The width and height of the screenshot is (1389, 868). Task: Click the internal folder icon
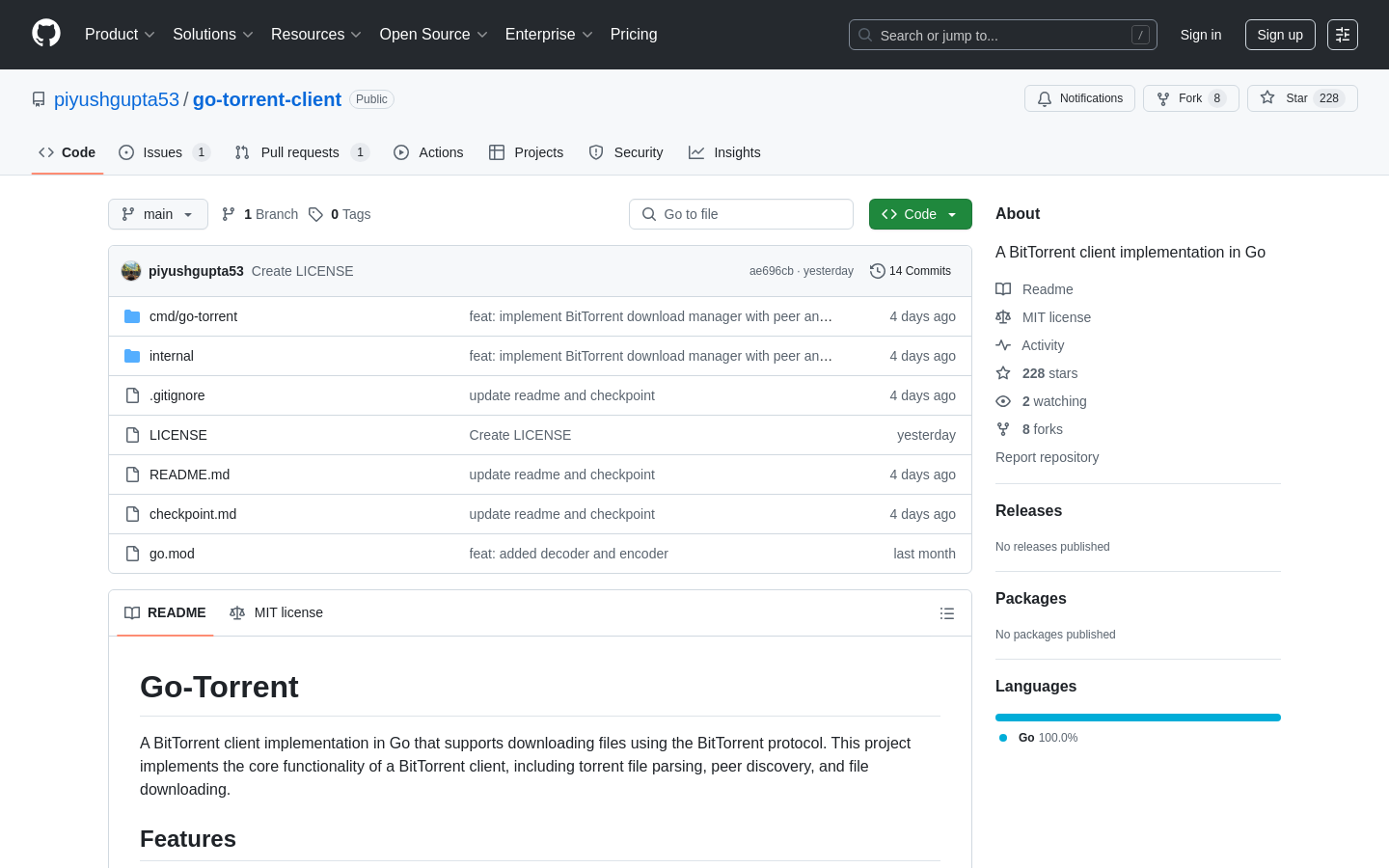pyautogui.click(x=132, y=356)
